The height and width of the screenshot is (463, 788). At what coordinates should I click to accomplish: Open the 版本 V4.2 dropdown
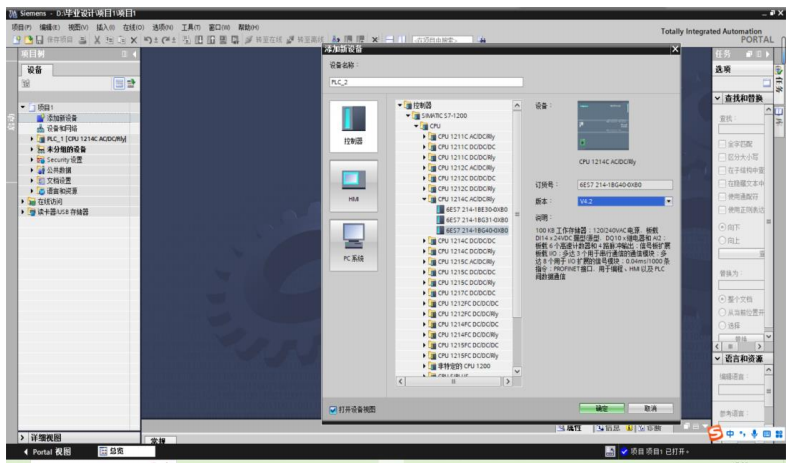coord(668,201)
